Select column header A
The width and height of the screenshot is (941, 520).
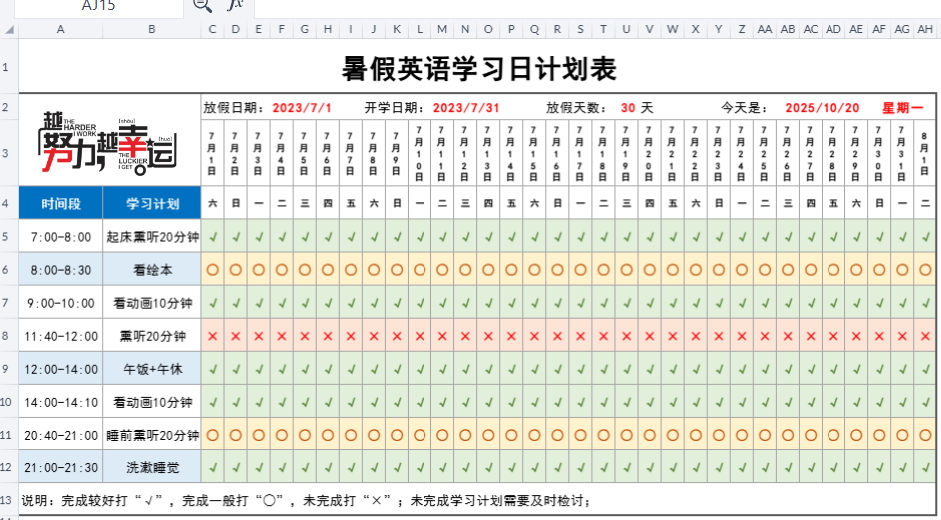60,30
